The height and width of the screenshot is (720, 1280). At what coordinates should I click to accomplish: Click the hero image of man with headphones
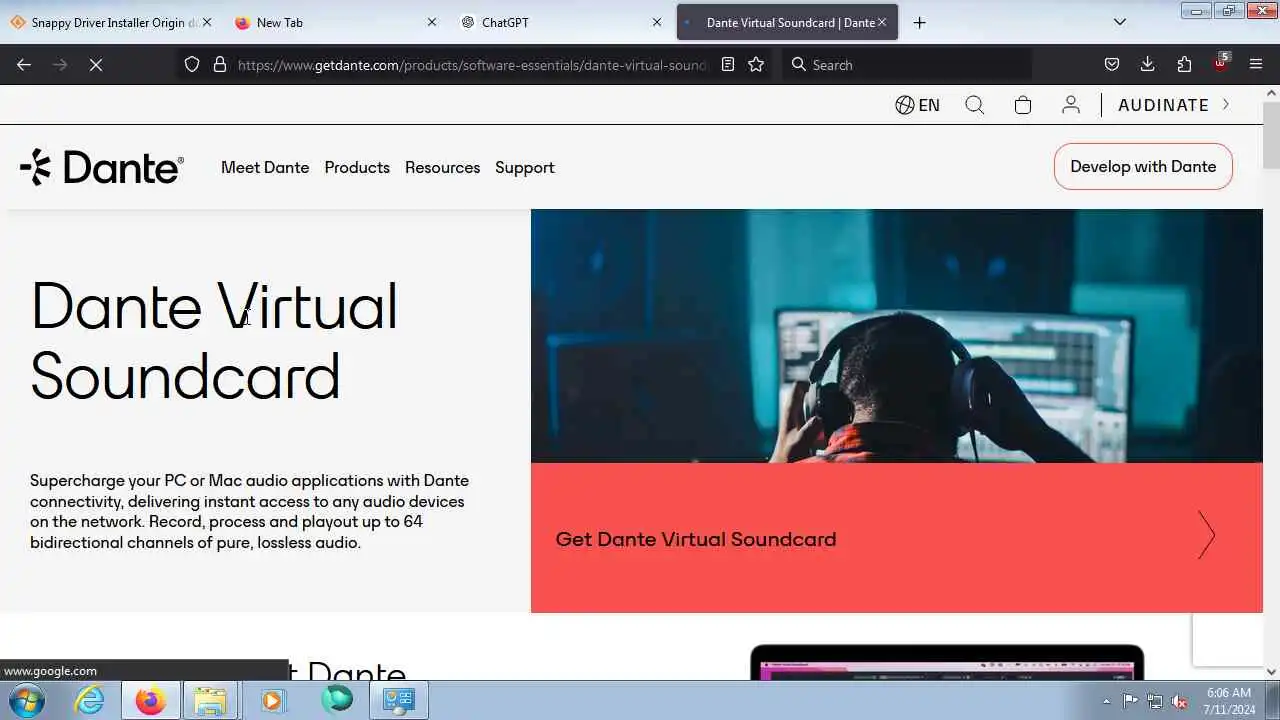896,335
